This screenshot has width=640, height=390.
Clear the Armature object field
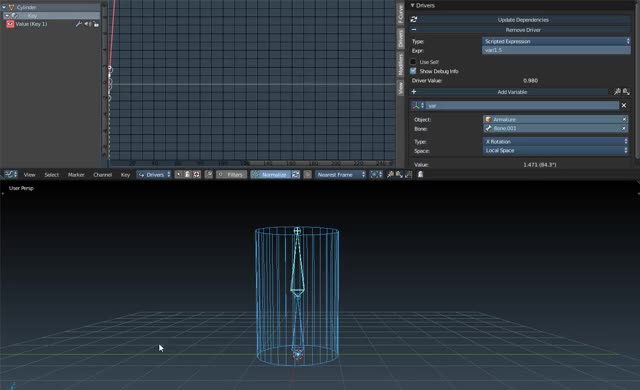click(624, 119)
